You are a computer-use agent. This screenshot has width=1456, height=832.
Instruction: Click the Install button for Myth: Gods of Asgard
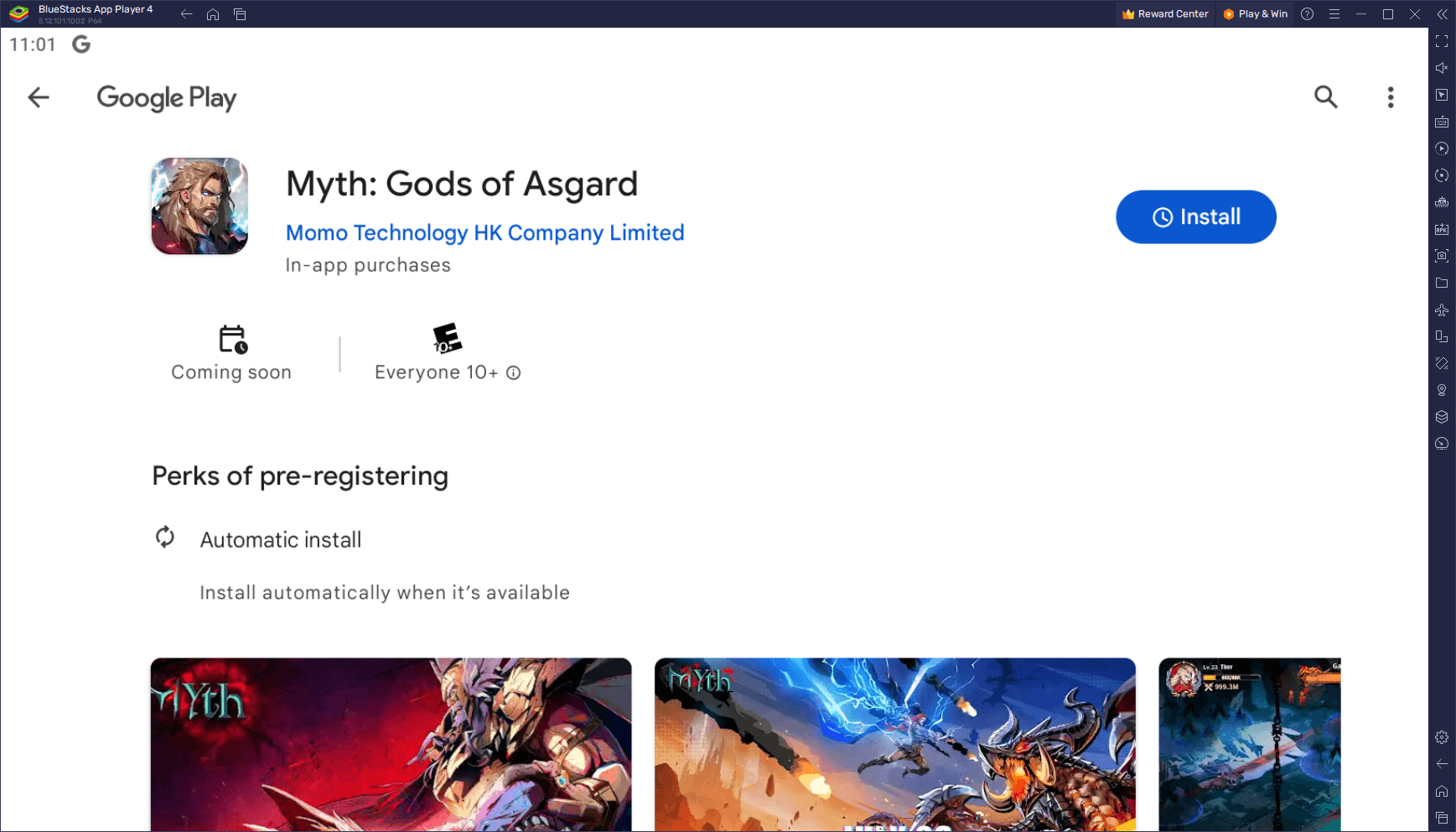1195,217
